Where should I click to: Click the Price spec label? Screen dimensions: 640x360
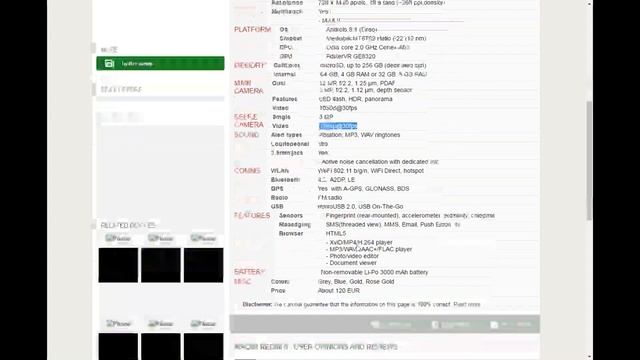coord(278,291)
